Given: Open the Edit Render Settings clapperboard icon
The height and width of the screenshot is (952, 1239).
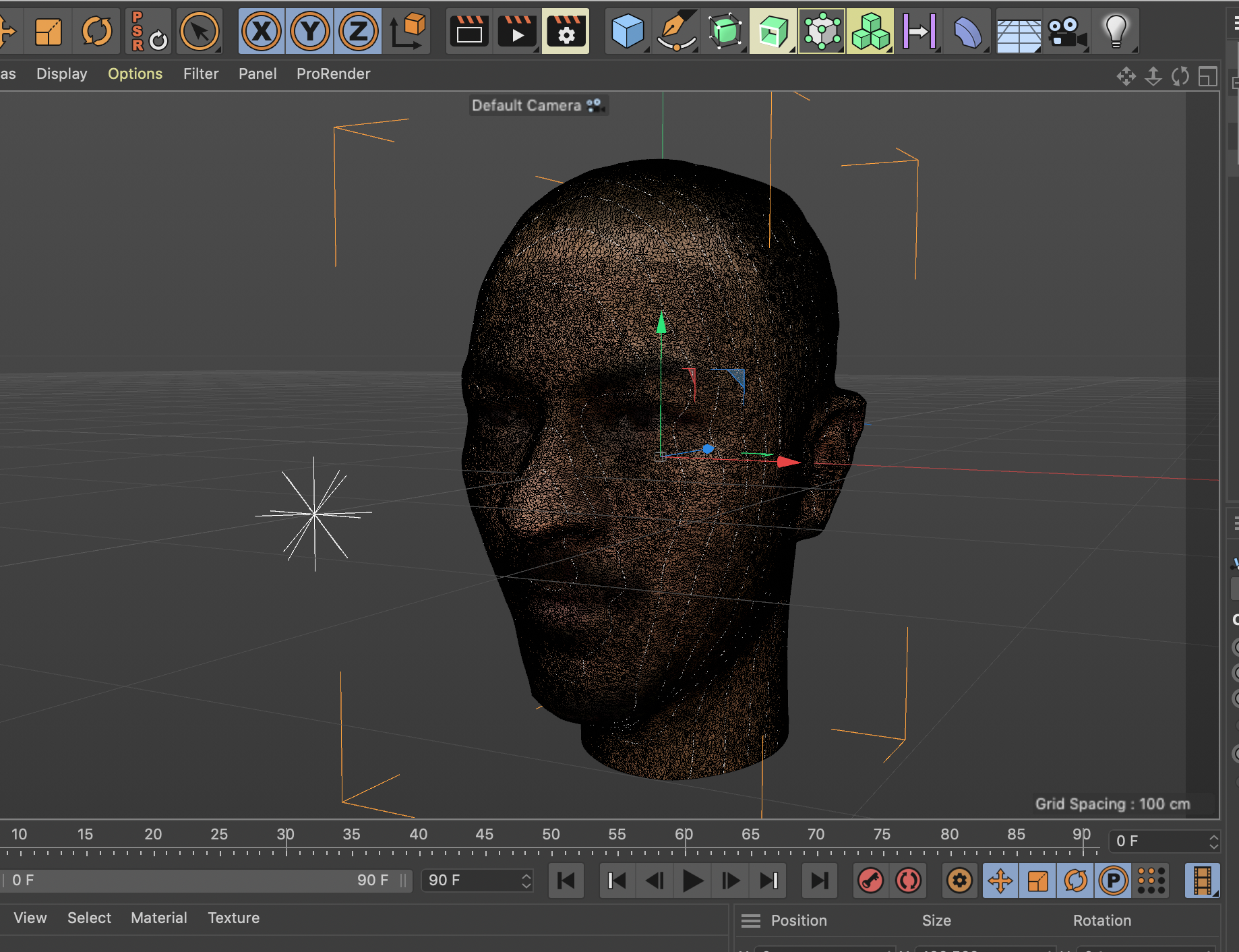Looking at the screenshot, I should pyautogui.click(x=566, y=31).
